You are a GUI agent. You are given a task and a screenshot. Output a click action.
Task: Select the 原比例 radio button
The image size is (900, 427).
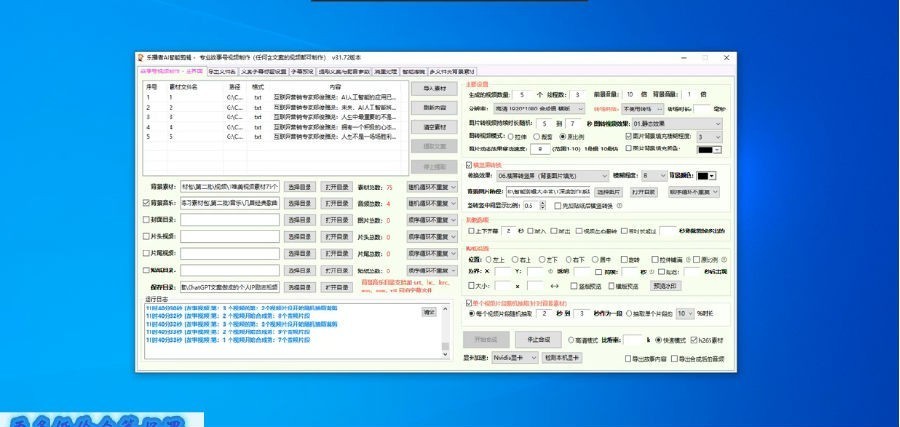click(565, 136)
